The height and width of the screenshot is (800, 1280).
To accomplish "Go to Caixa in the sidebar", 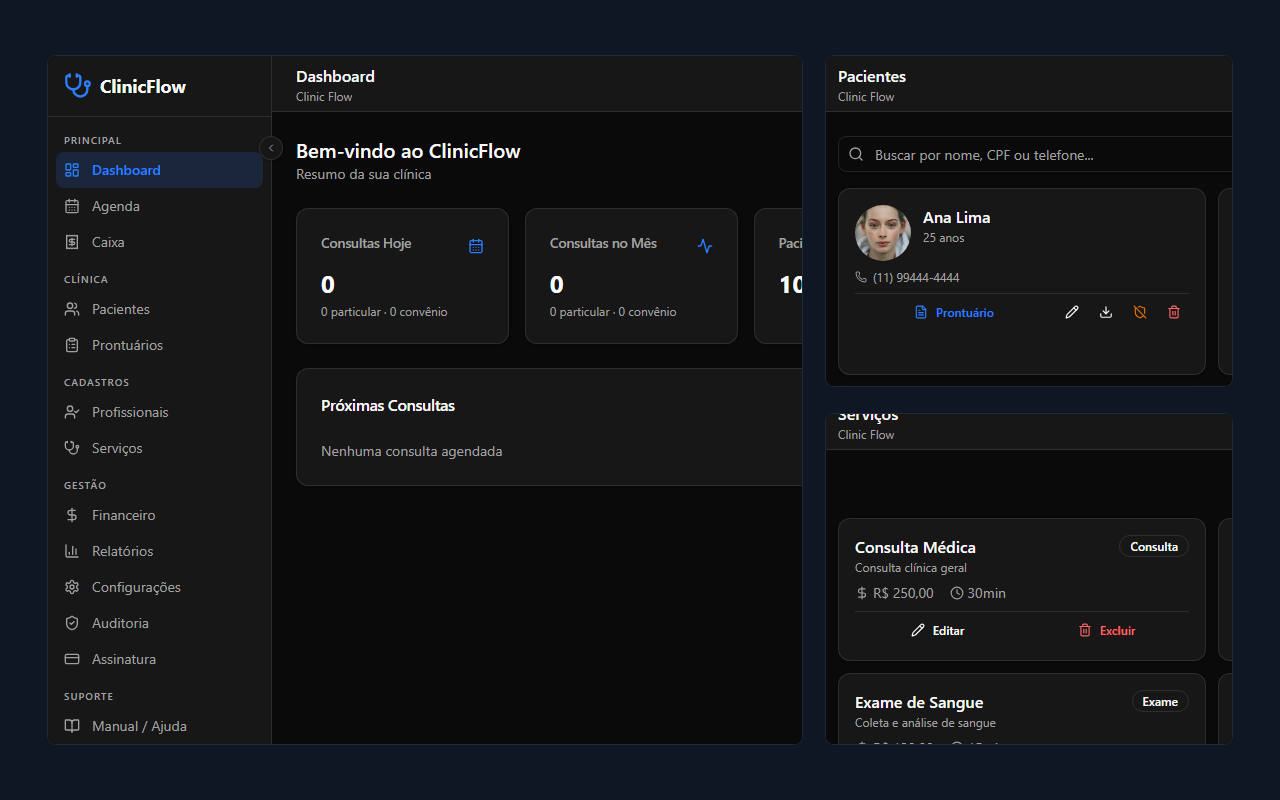I will point(159,242).
